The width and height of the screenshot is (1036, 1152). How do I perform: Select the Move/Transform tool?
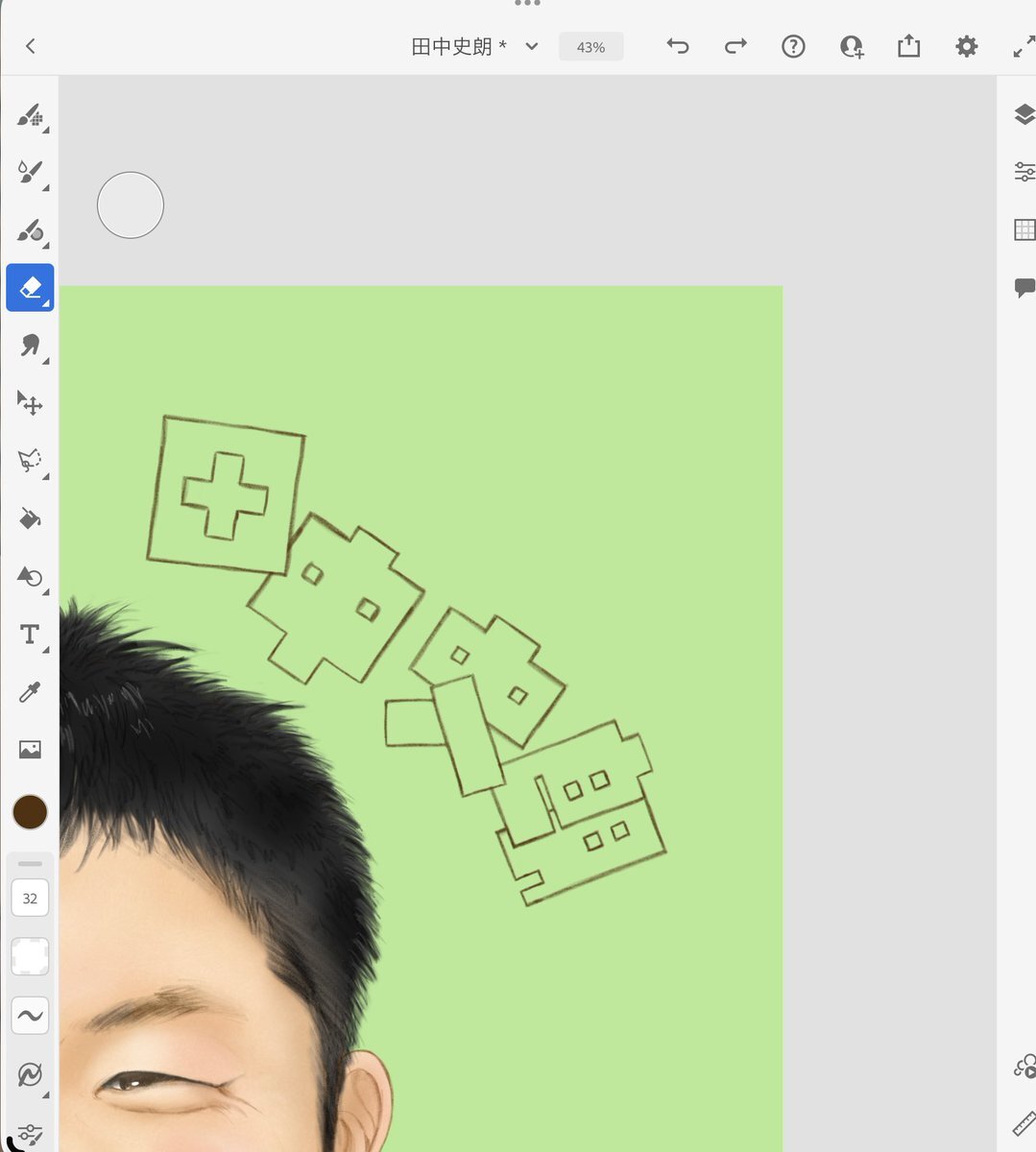[x=30, y=403]
